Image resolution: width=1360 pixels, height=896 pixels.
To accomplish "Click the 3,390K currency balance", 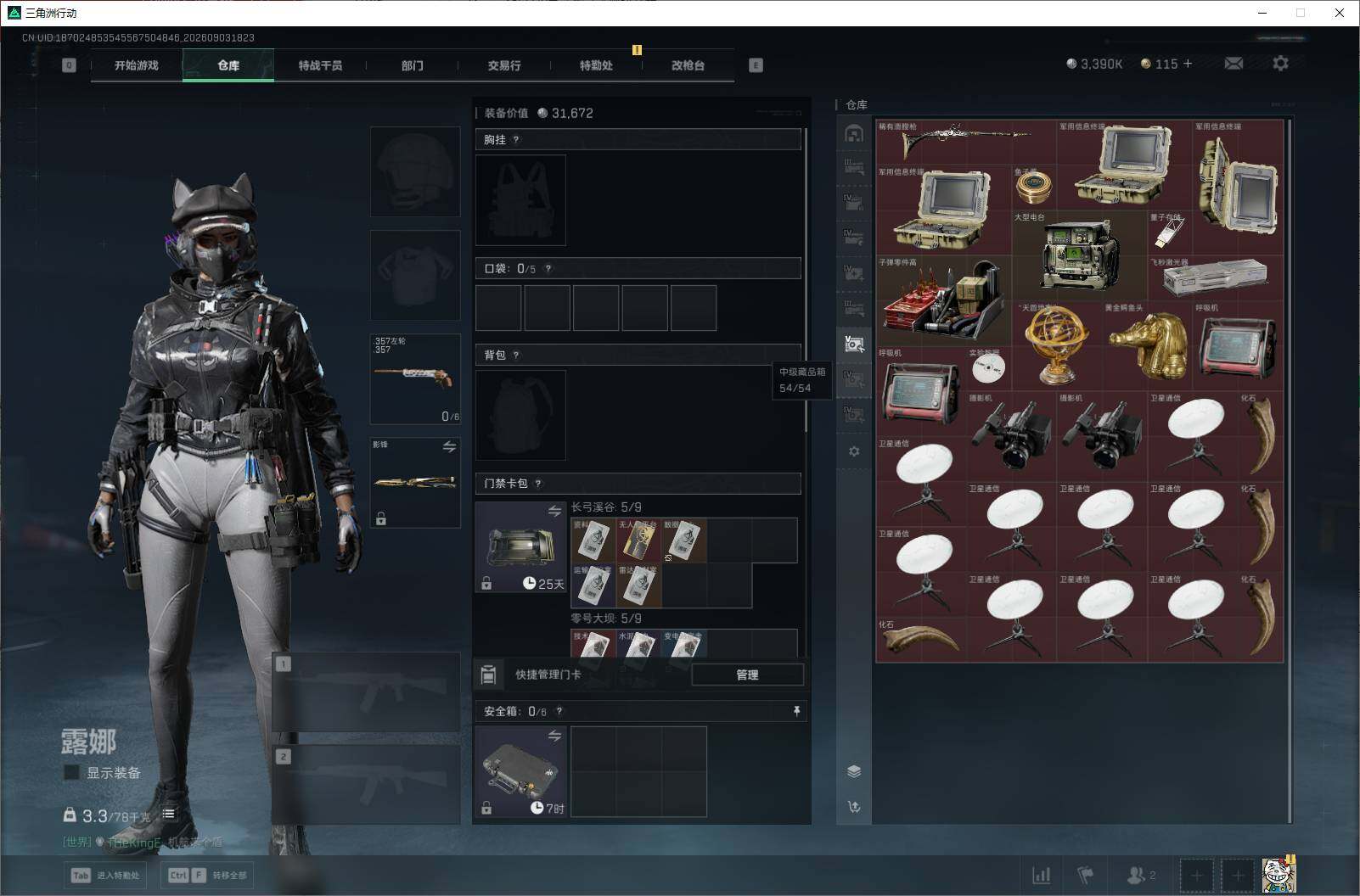I will click(1094, 64).
